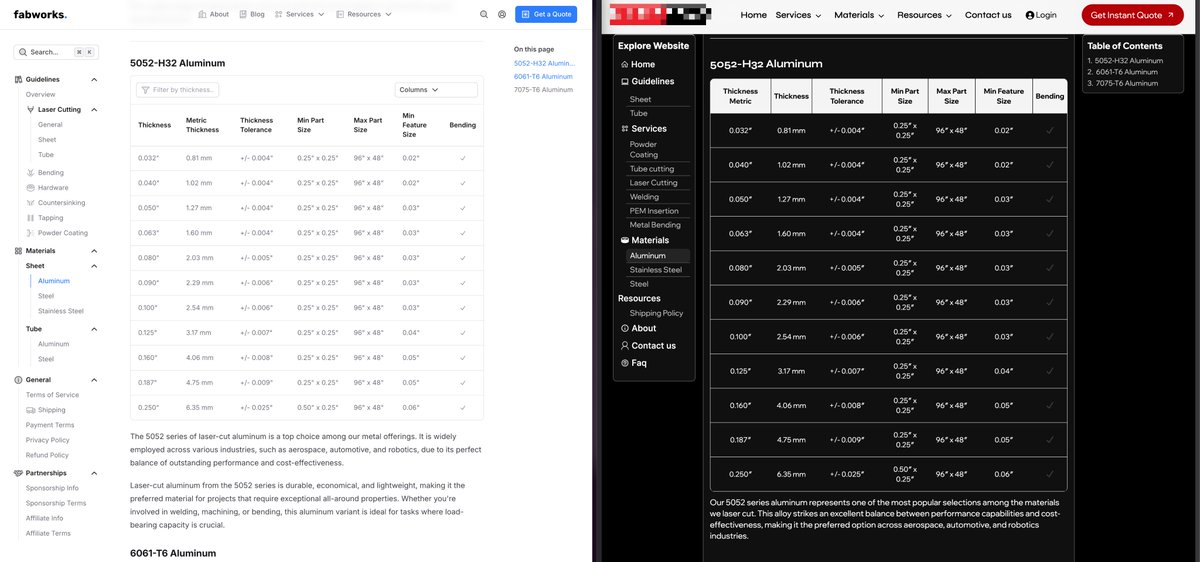
Task: Click the Filter by thickness field
Action: point(177,90)
